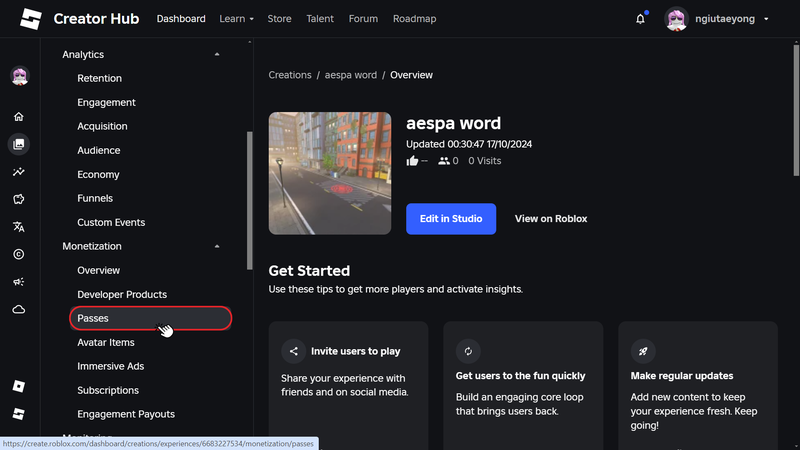
Task: Click the Edit in Studio button
Action: (451, 219)
